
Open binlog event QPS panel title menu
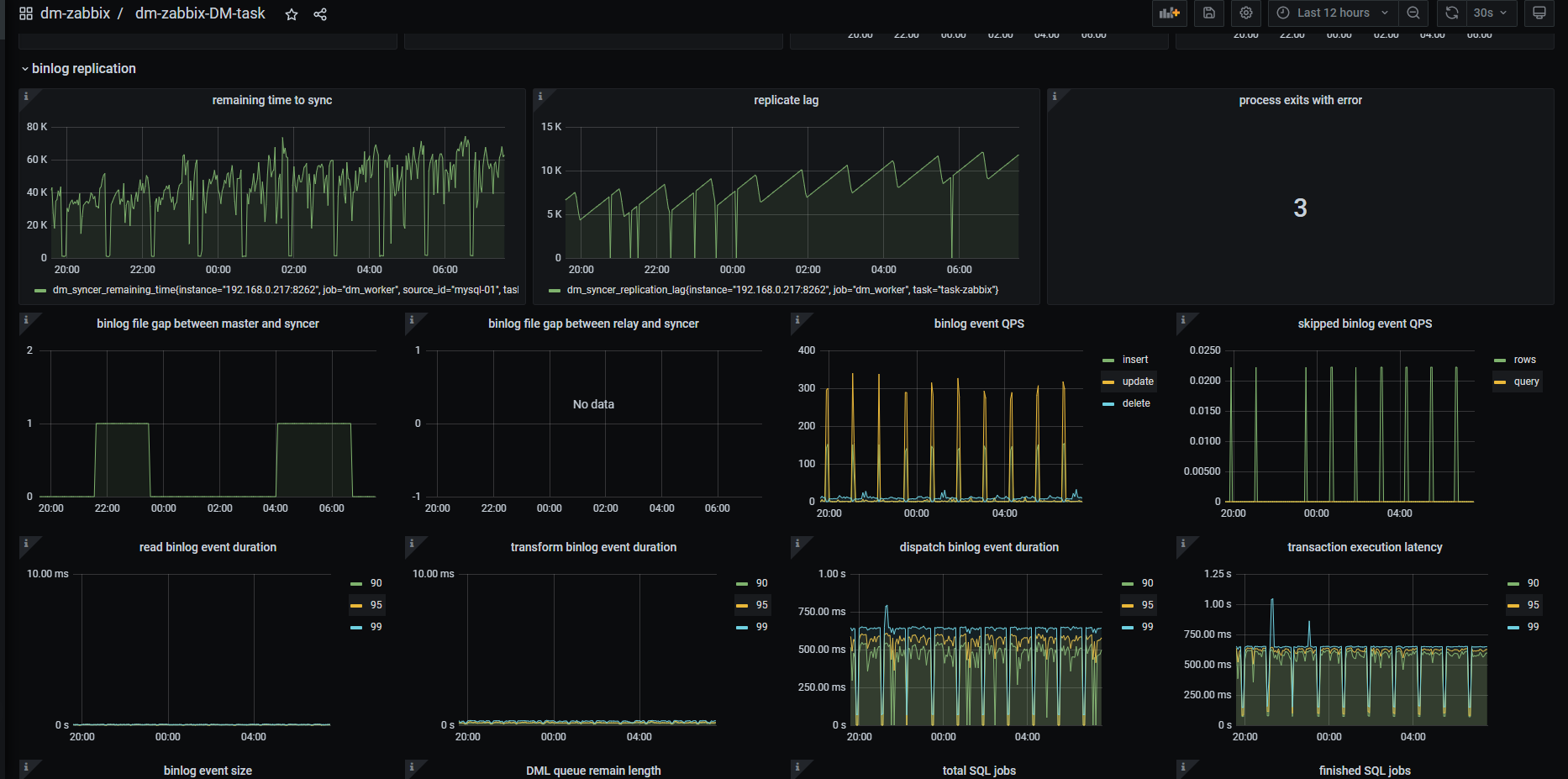(x=979, y=324)
